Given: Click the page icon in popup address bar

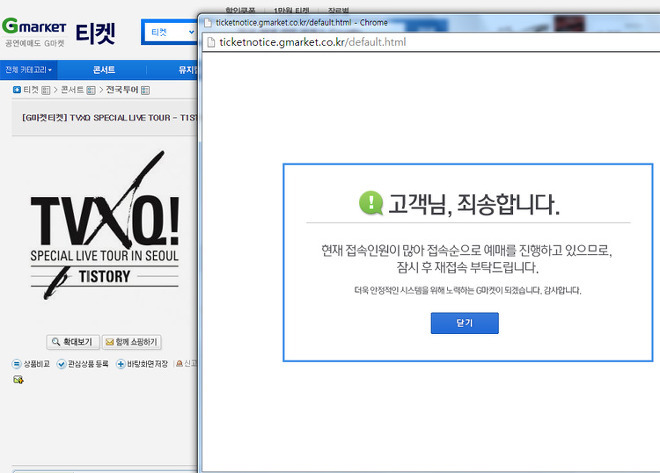Looking at the screenshot, I should pos(211,42).
